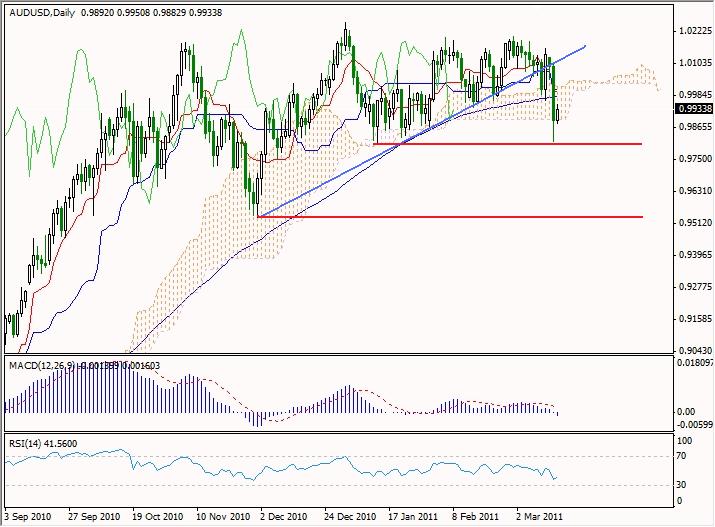Viewport: 715px width, 527px height.
Task: Click the 1.02225 price axis label
Action: coord(695,31)
